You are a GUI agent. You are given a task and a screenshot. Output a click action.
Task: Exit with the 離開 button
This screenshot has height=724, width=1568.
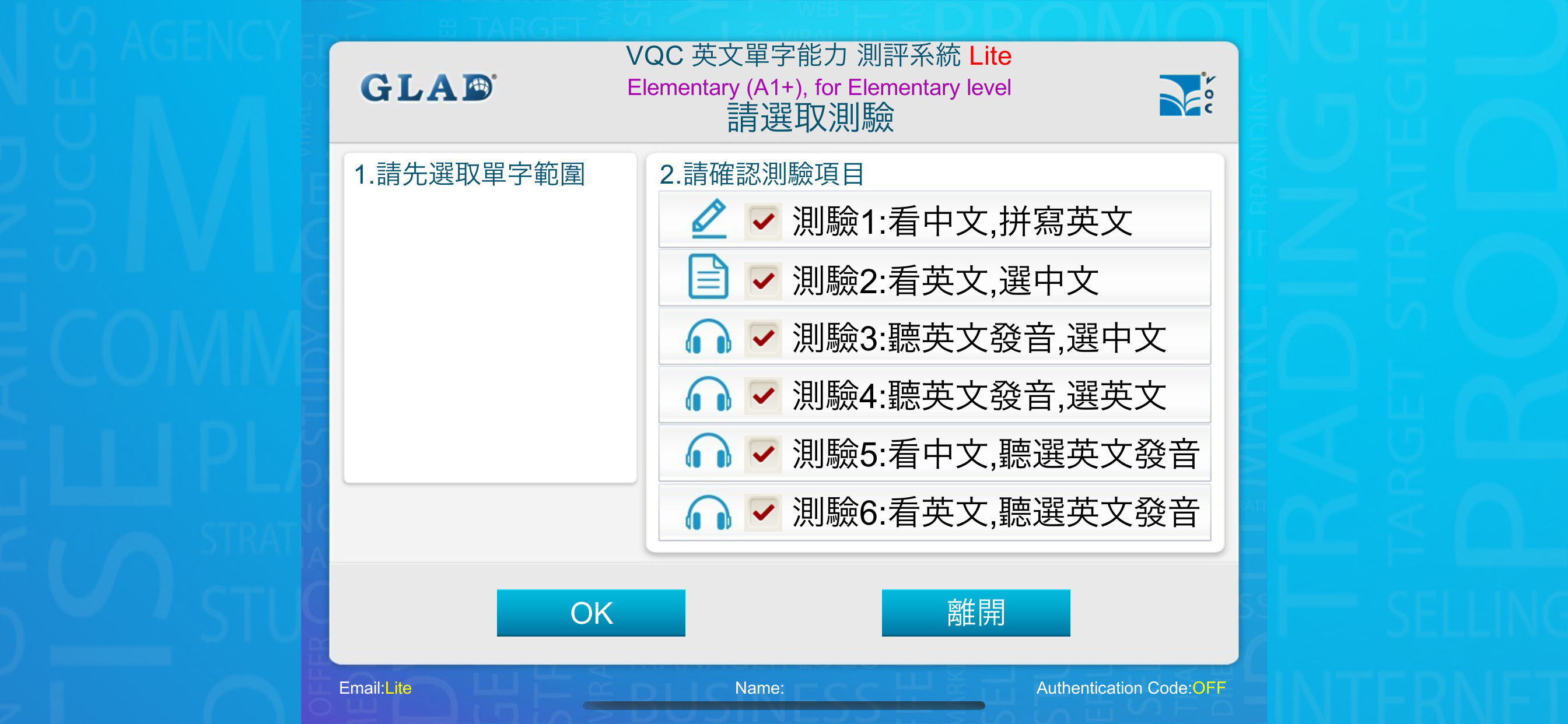976,613
